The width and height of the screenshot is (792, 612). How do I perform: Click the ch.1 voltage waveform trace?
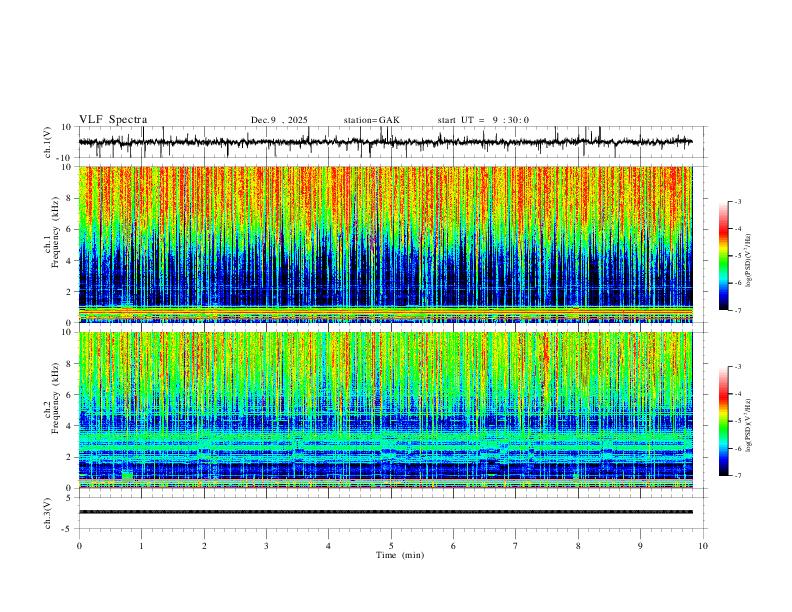click(385, 142)
